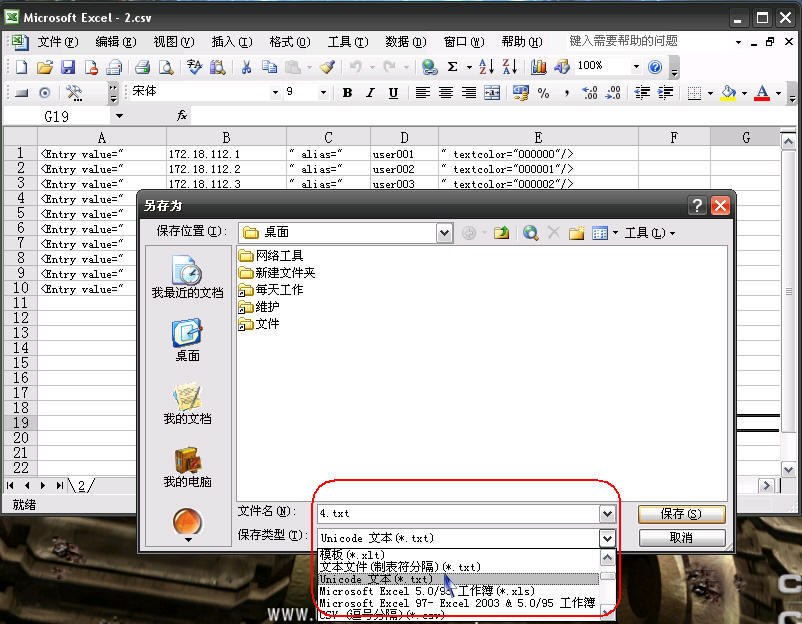
Task: Open the 文件名 filename dropdown arrow
Action: coord(606,513)
